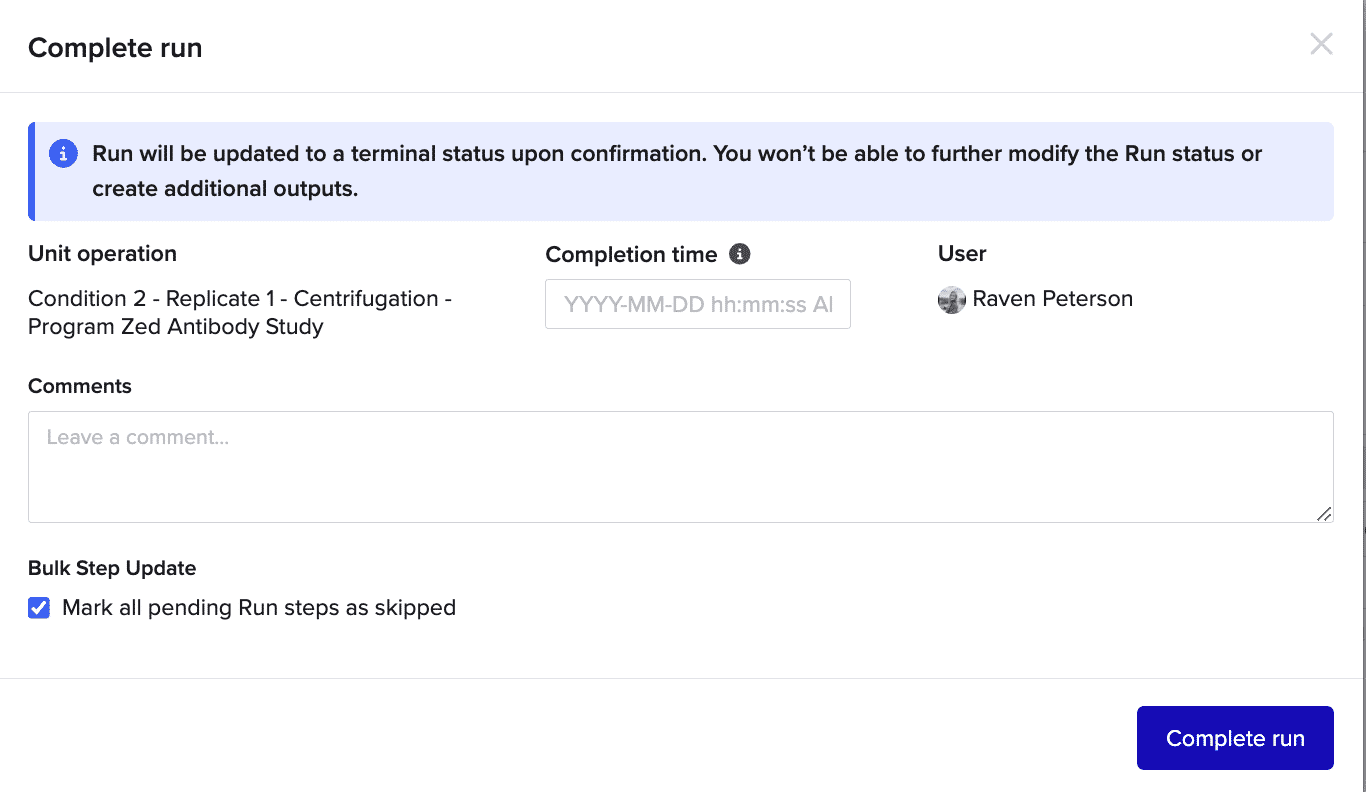The image size is (1366, 792).
Task: Focus the Completion time date field
Action: tap(698, 304)
